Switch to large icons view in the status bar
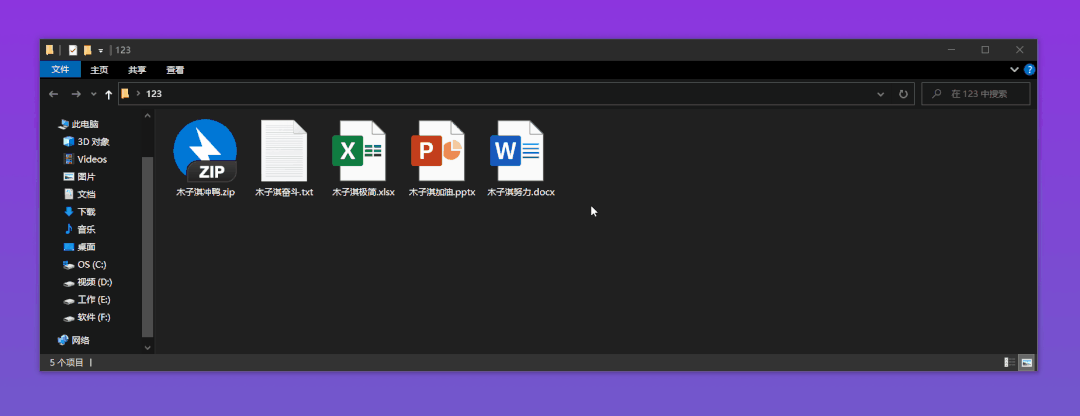Viewport: 1080px width, 416px height. [x=1027, y=362]
